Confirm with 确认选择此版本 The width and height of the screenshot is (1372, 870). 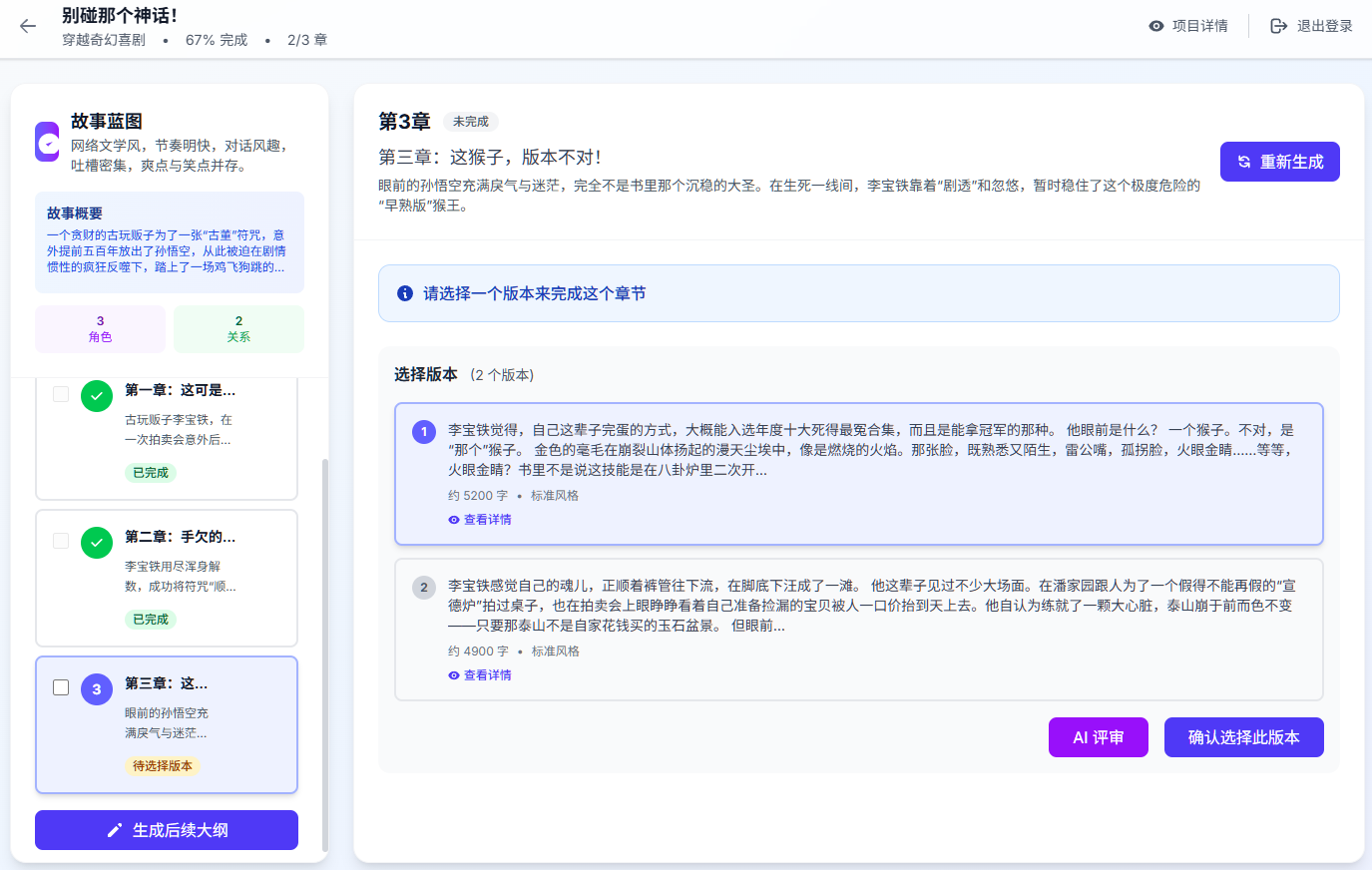1243,737
